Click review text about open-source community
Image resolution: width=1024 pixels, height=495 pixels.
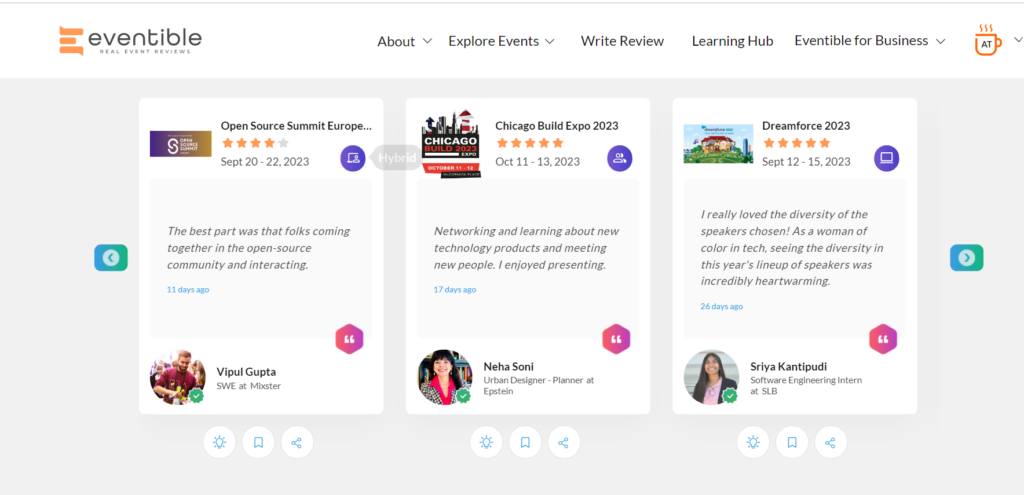259,248
